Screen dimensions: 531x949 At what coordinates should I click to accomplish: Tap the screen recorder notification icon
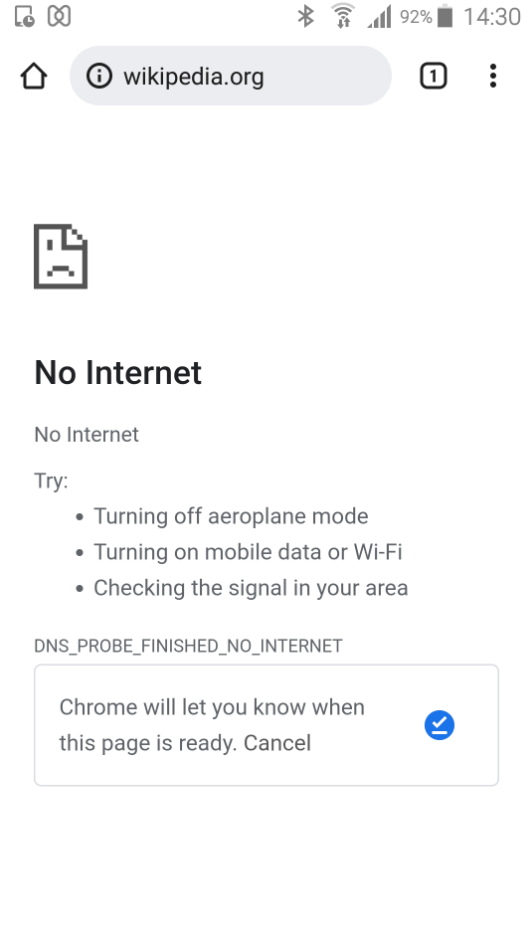[25, 16]
